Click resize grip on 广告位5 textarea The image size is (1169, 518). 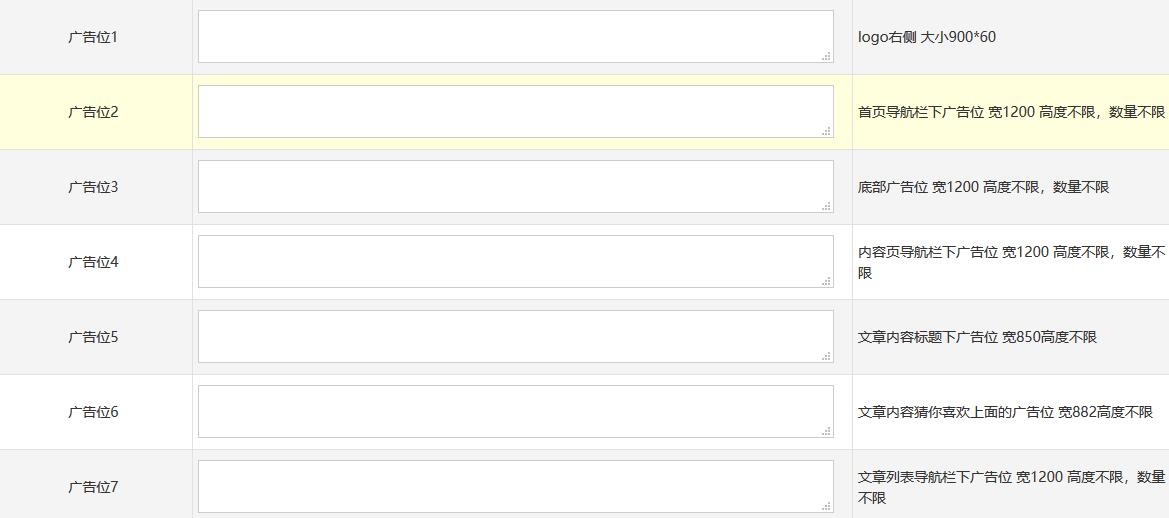826,356
